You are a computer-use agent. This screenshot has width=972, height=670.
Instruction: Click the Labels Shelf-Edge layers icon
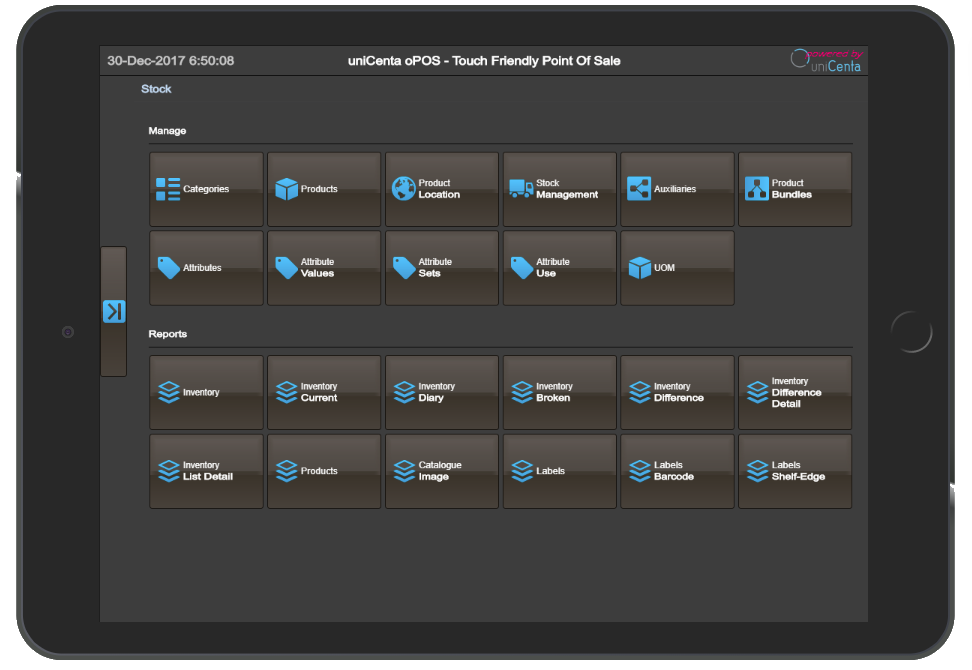758,471
